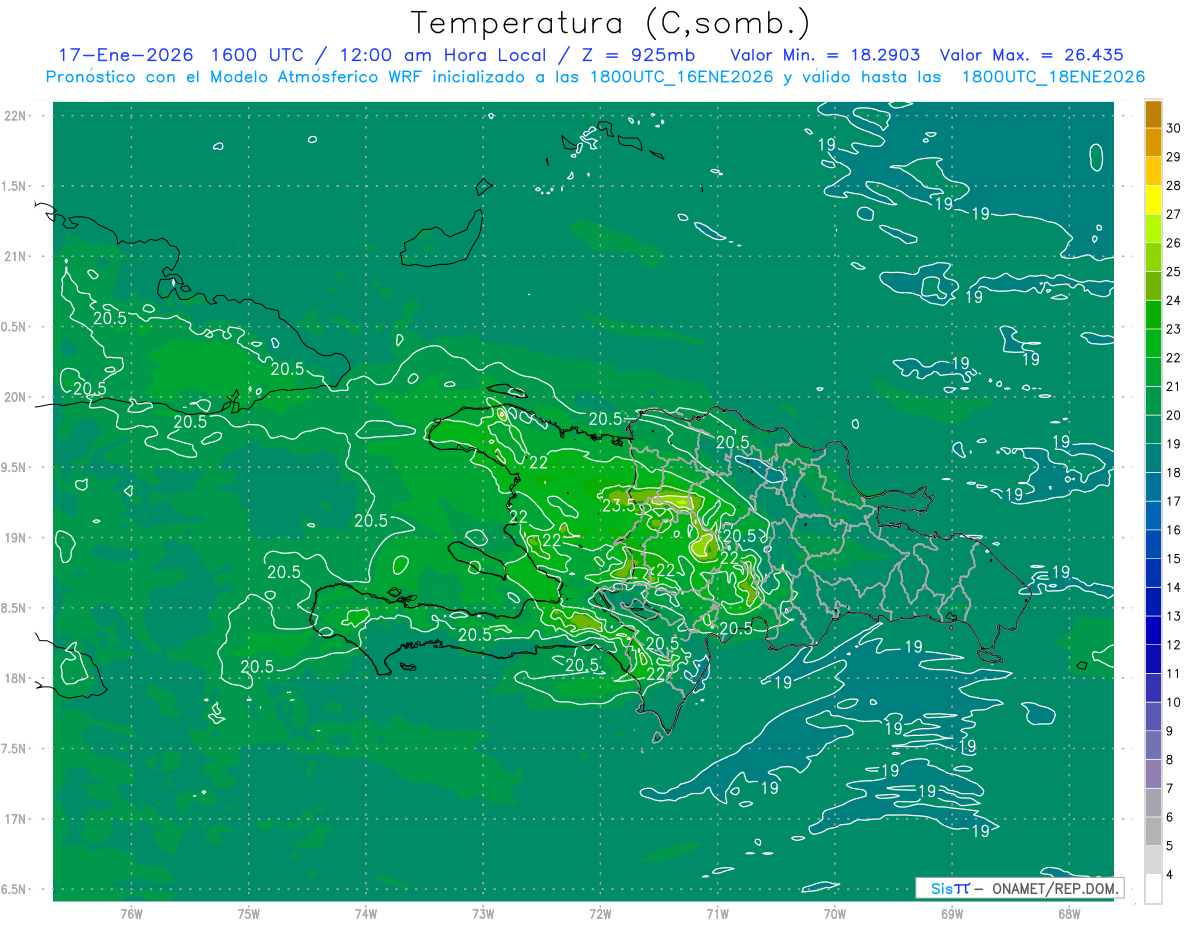Click the colorbar scale label "30"
Screen dimensions: 1200x927
point(1176,128)
